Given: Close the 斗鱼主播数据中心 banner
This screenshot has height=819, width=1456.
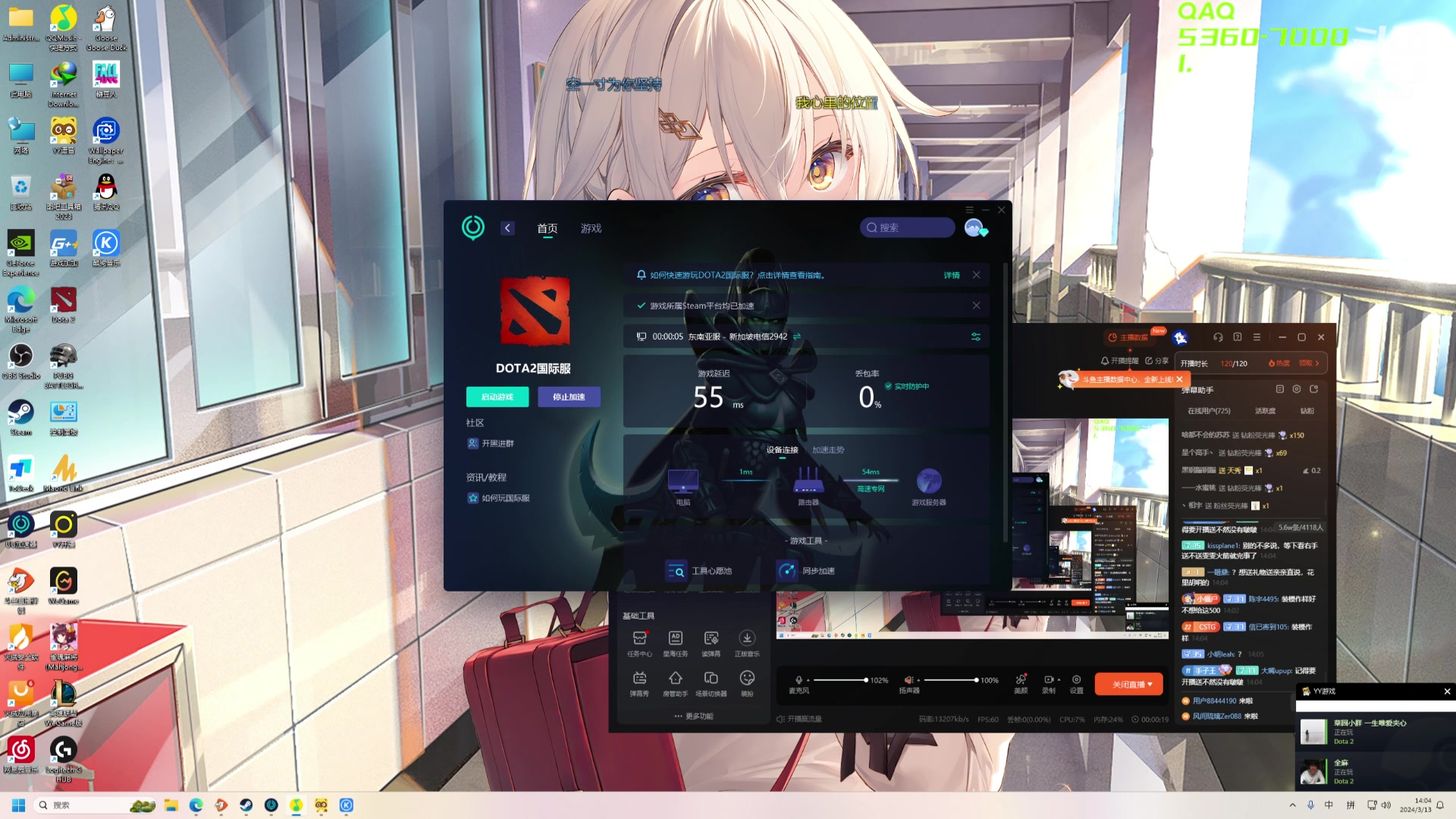Looking at the screenshot, I should pos(1179,379).
